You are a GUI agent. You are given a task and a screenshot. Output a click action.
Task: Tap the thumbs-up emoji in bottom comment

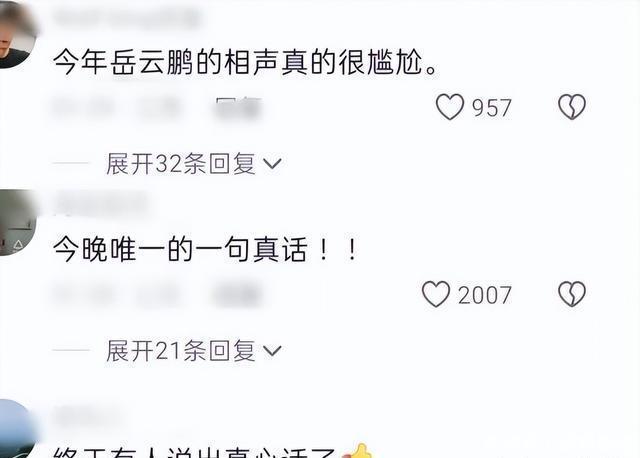click(358, 451)
